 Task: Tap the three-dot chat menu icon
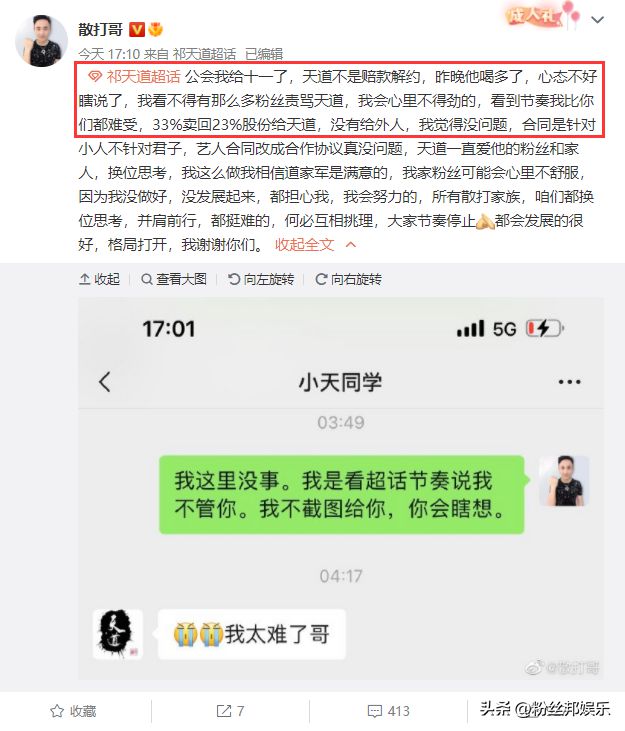570,382
